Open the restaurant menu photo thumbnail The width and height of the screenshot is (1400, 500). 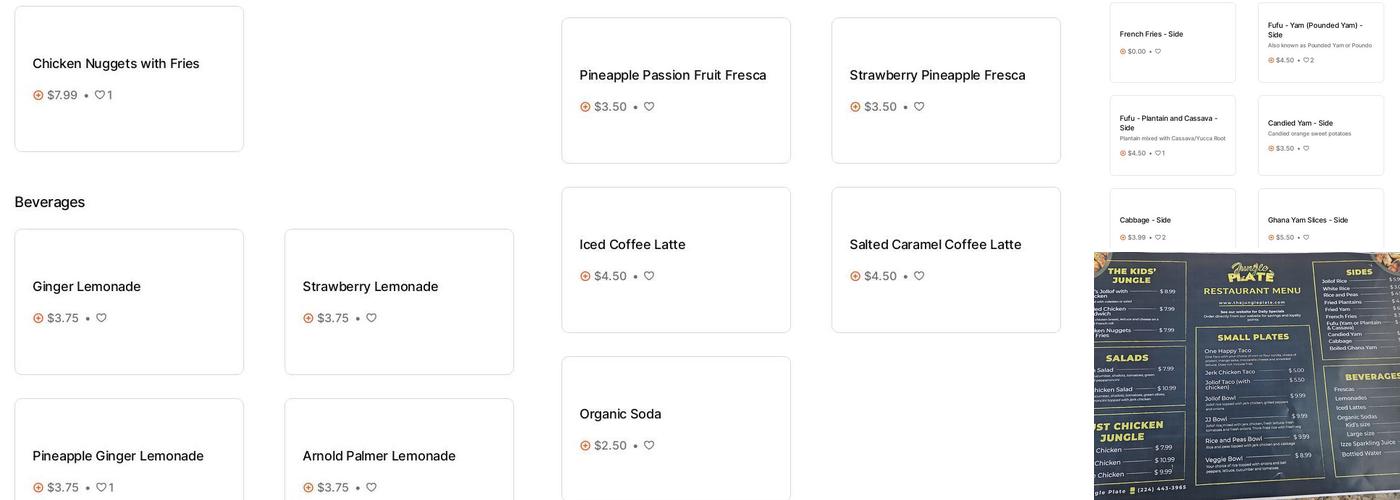coord(1246,375)
